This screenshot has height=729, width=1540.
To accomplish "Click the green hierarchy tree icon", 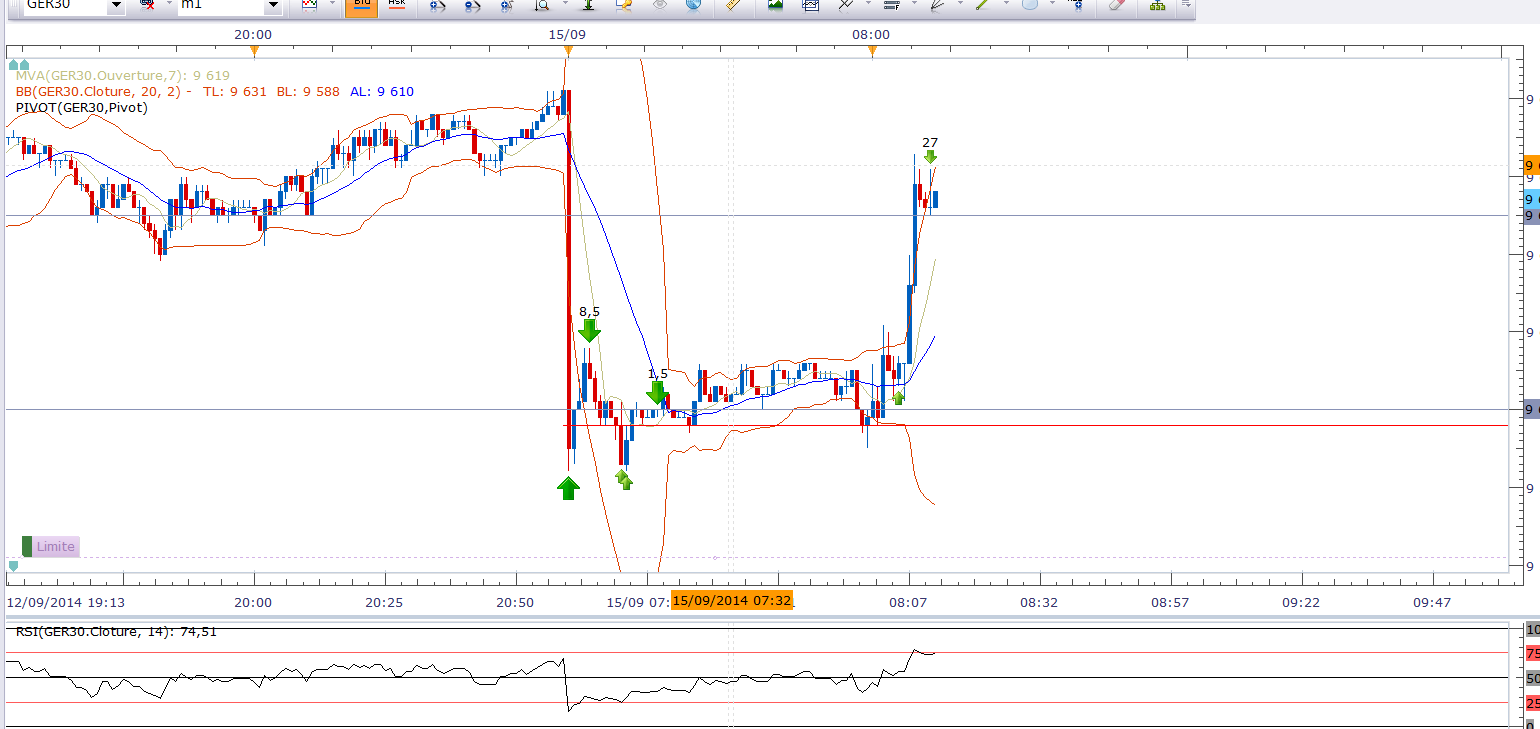I will click(x=1157, y=5).
